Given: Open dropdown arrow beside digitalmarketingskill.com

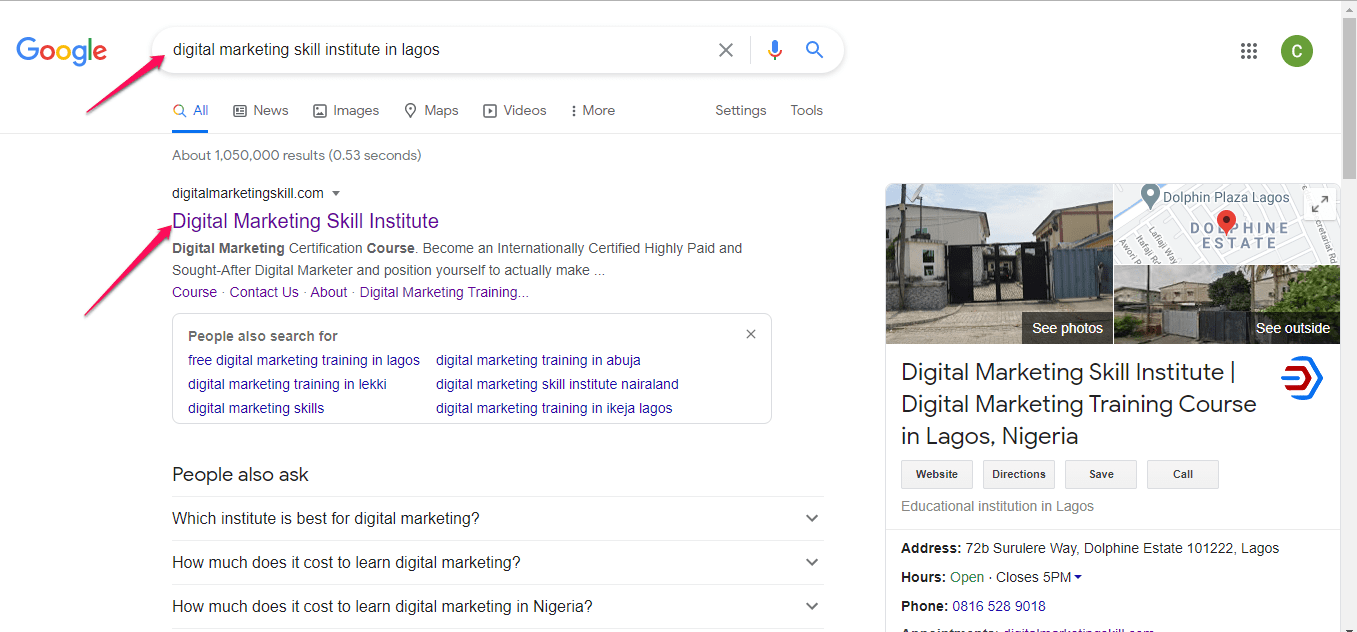Looking at the screenshot, I should [x=336, y=193].
